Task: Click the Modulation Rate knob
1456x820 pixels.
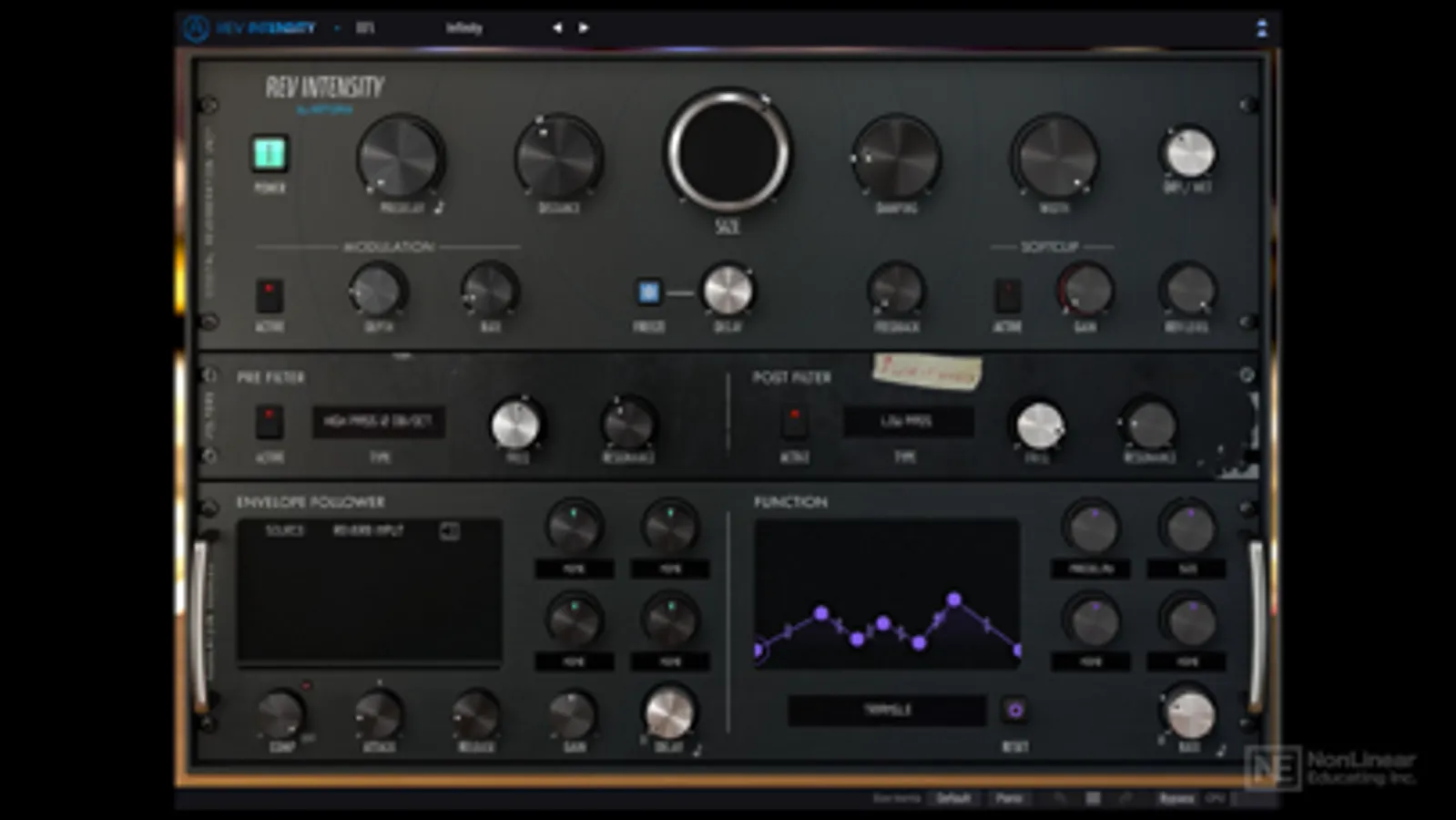Action: click(490, 291)
